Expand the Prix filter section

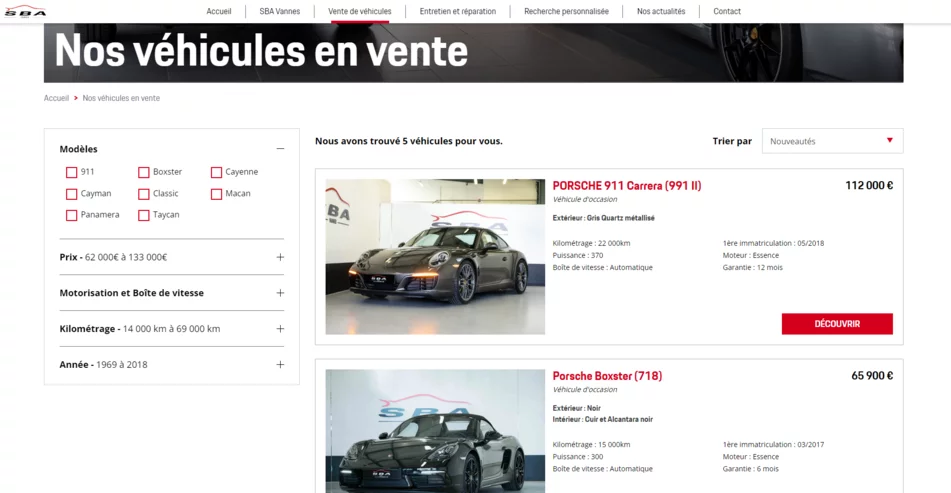280,257
